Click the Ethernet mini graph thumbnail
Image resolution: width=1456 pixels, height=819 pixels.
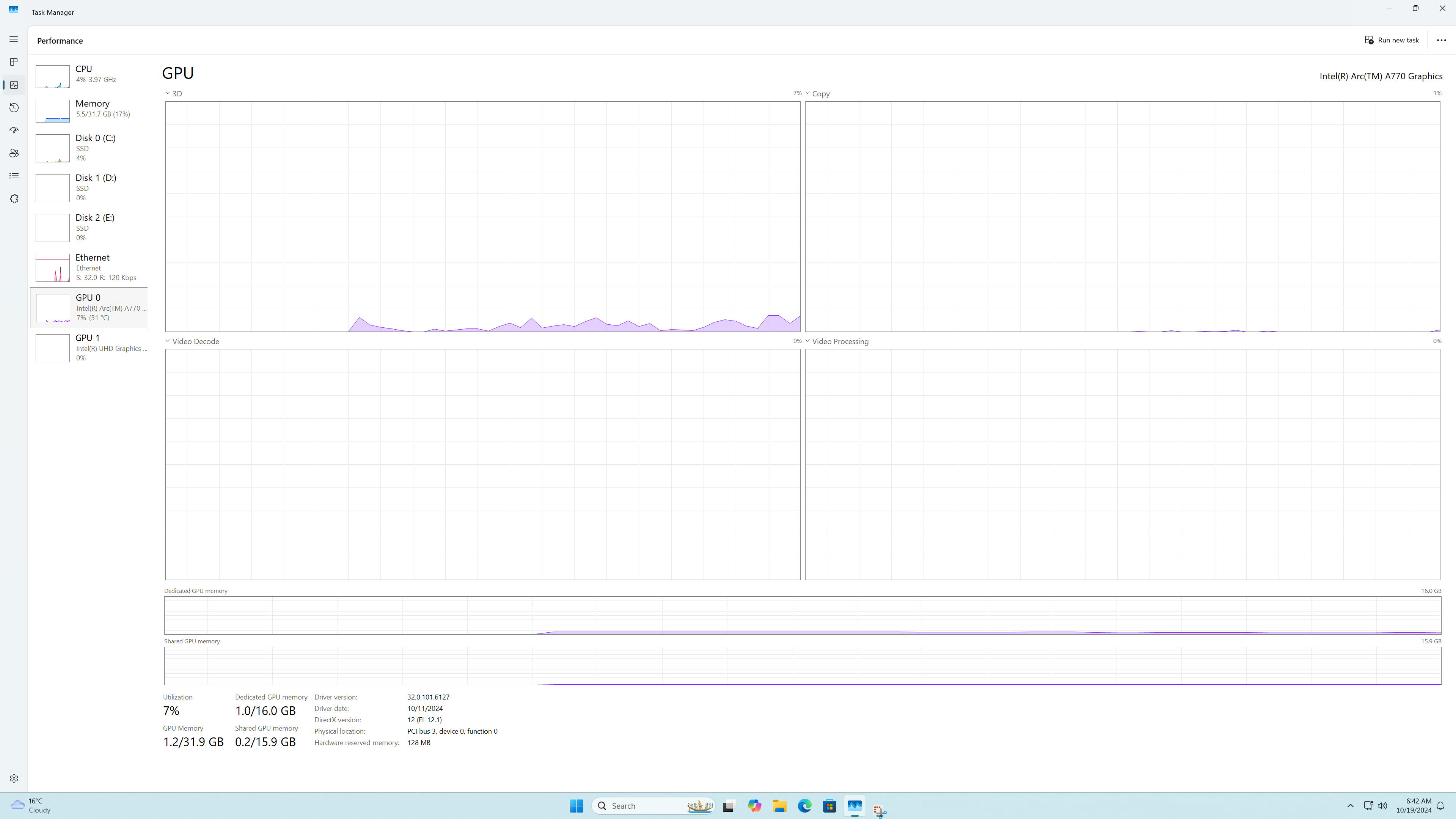coord(53,268)
